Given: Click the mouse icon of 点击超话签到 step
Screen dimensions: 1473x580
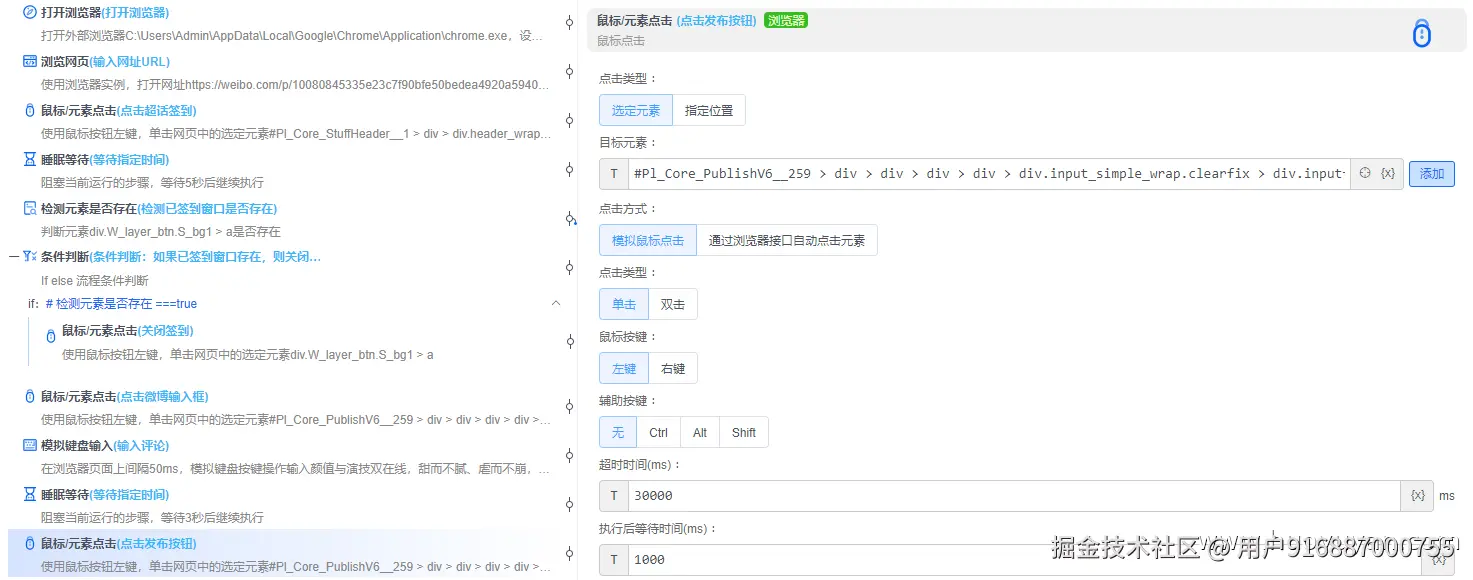Looking at the screenshot, I should pyautogui.click(x=29, y=110).
